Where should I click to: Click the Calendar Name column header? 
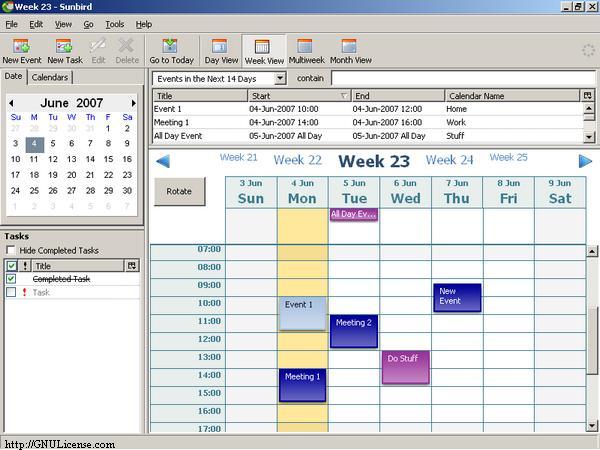click(513, 96)
